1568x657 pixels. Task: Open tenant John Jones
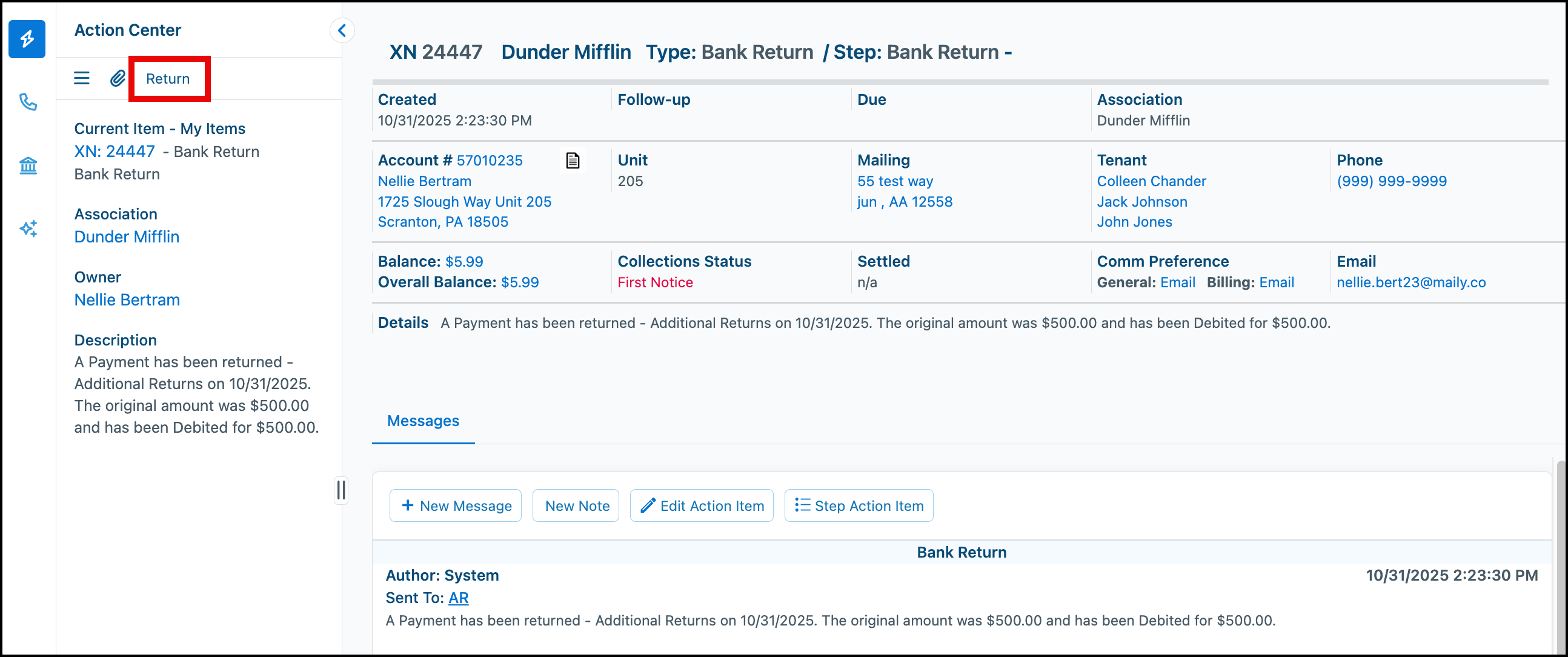[x=1134, y=222]
